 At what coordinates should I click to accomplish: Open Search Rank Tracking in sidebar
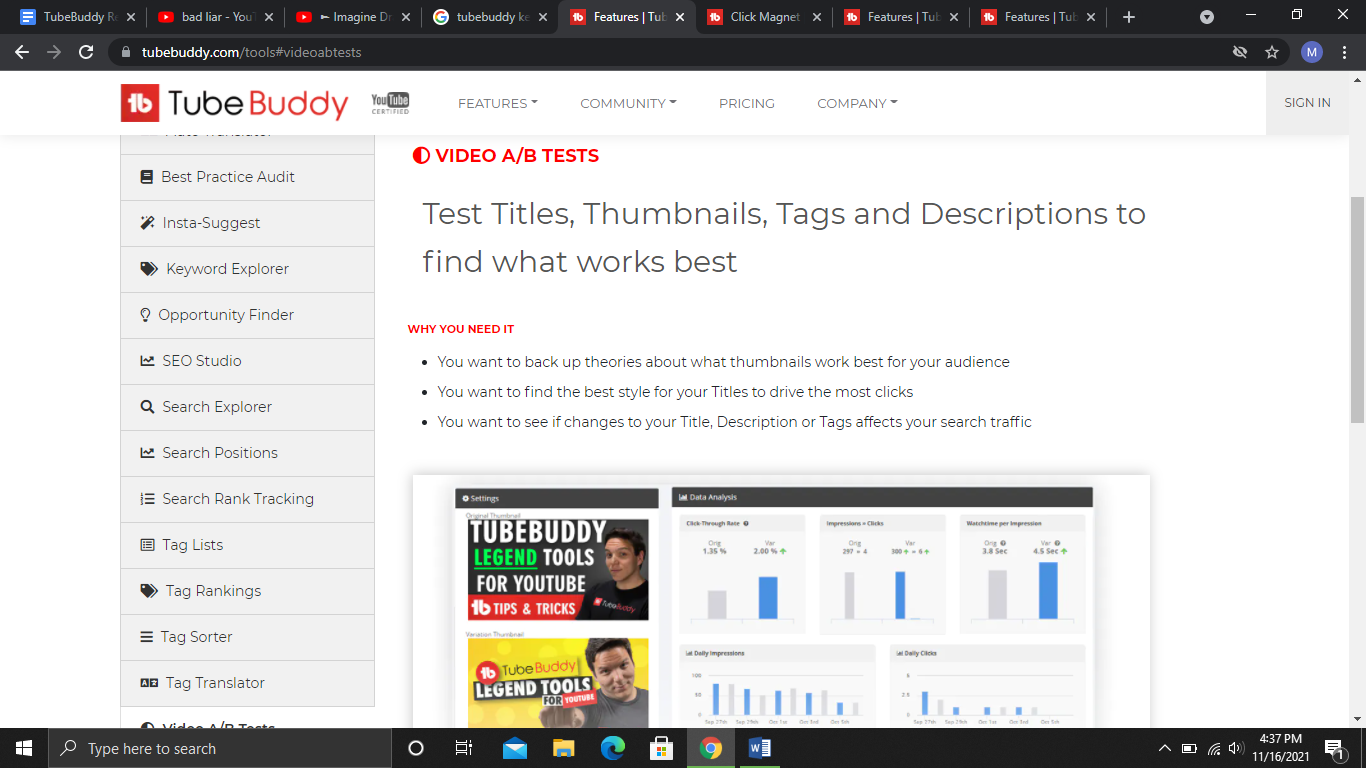(x=247, y=499)
